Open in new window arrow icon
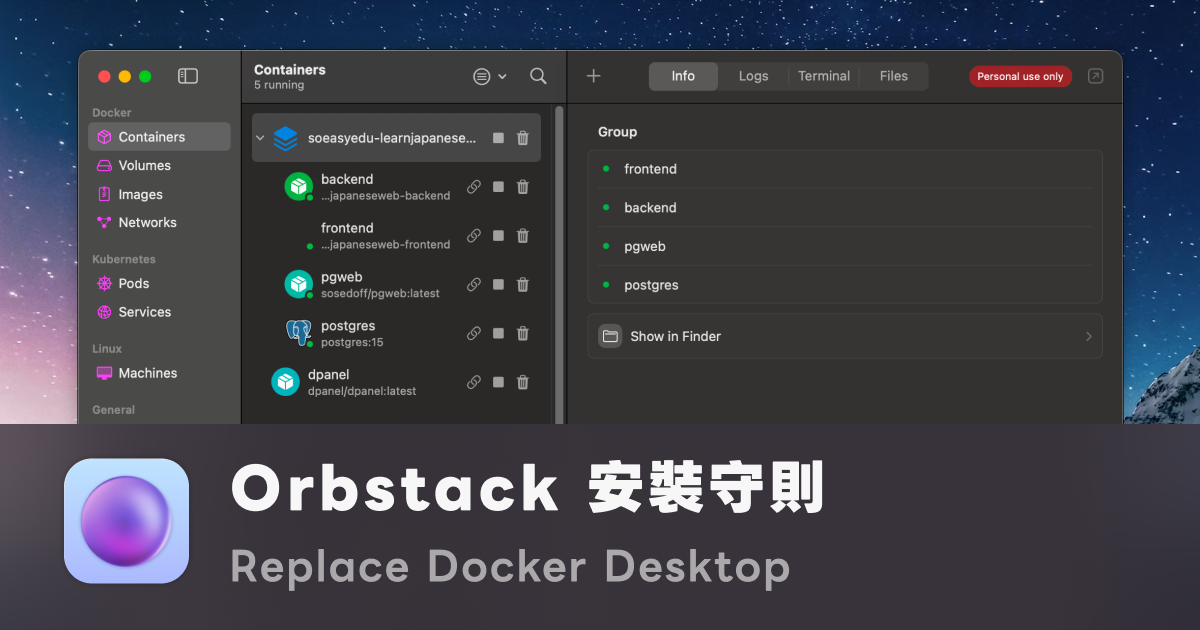This screenshot has width=1200, height=630. point(1096,76)
